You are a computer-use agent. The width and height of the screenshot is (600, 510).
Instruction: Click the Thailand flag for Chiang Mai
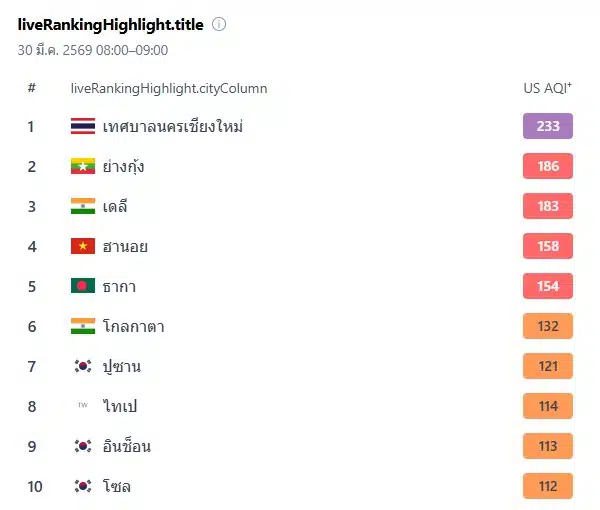[x=83, y=127]
